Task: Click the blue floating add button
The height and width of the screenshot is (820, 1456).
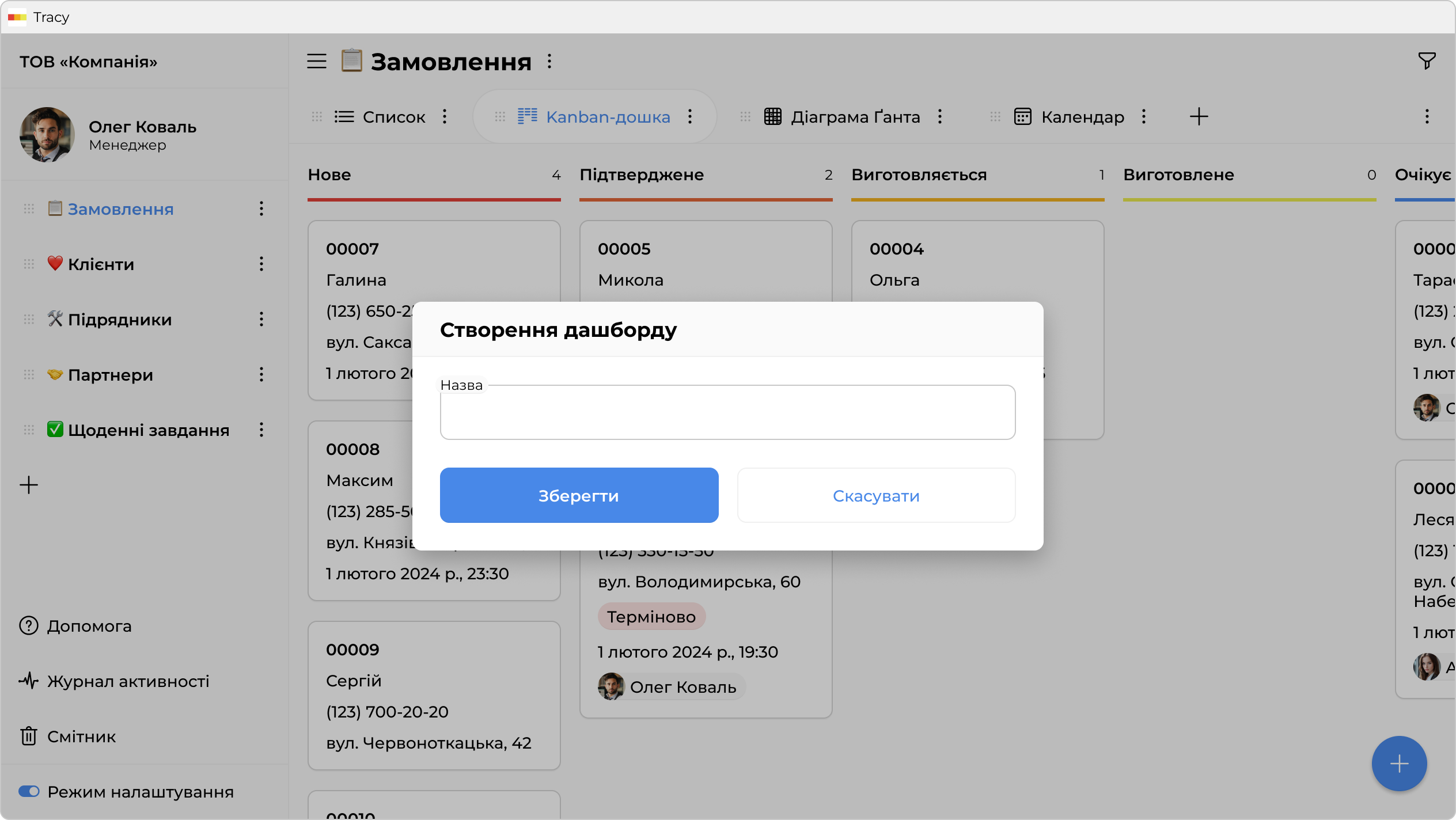Action: coord(1398,764)
